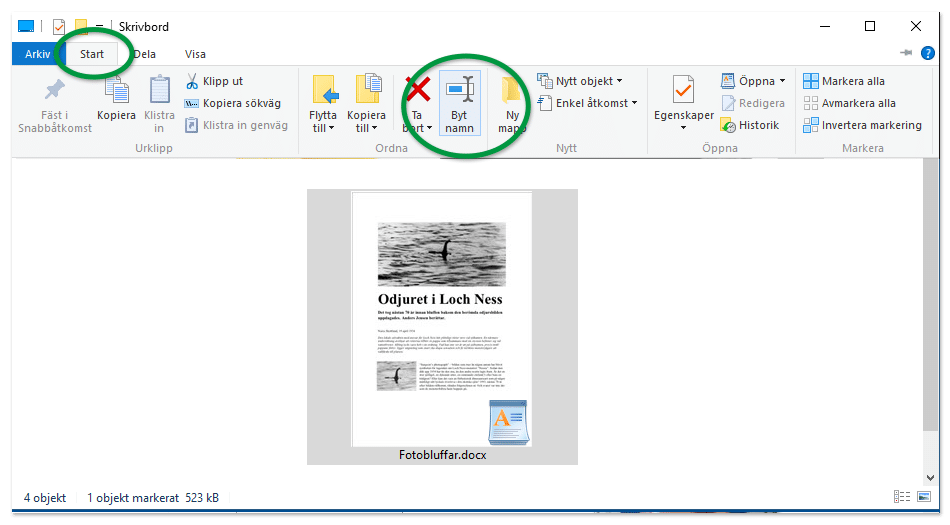Cut selection with Klipp ut
The width and height of the screenshot is (950, 525).
[214, 81]
